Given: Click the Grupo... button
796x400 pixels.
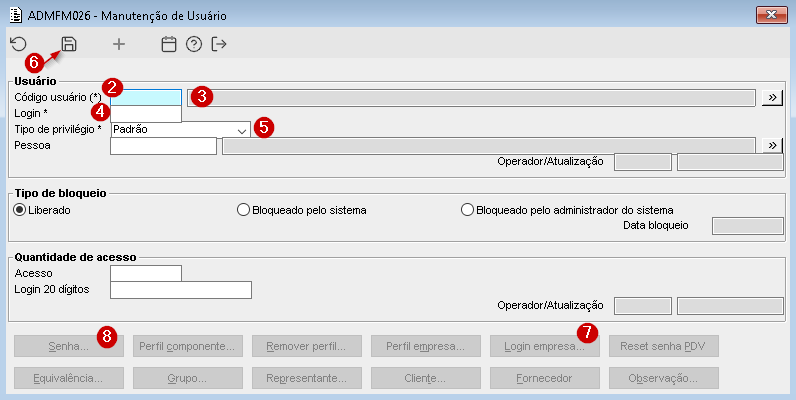Looking at the screenshot, I should [188, 378].
